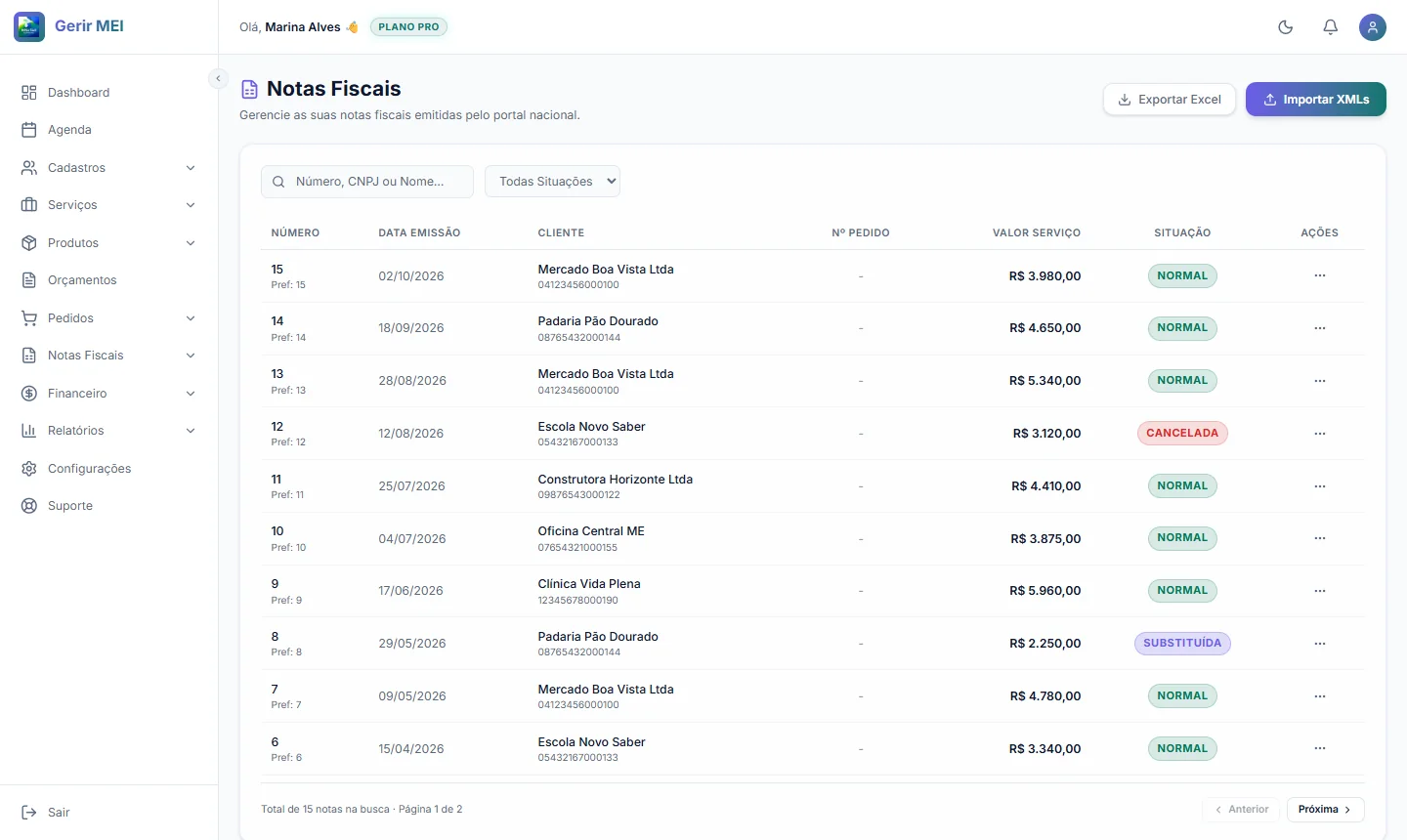Viewport: 1407px width, 840px height.
Task: Click the Gerir MEI logo icon
Action: pos(29,26)
